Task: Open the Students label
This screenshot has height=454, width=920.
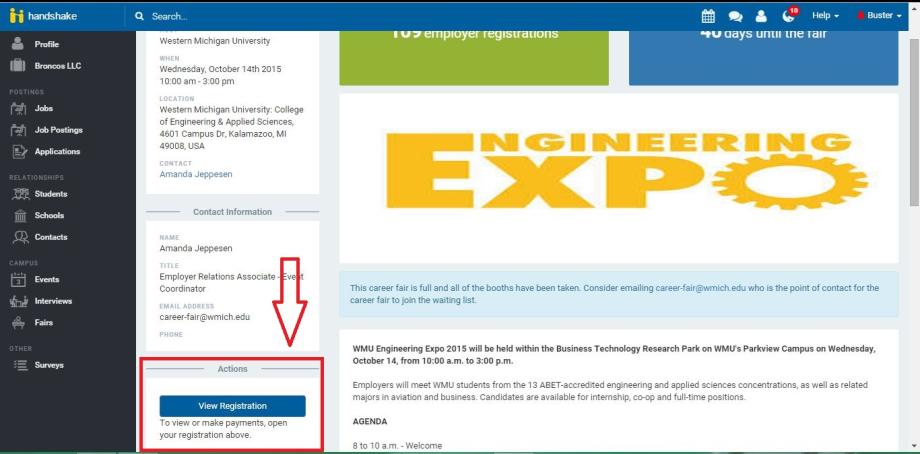Action: [x=51, y=194]
